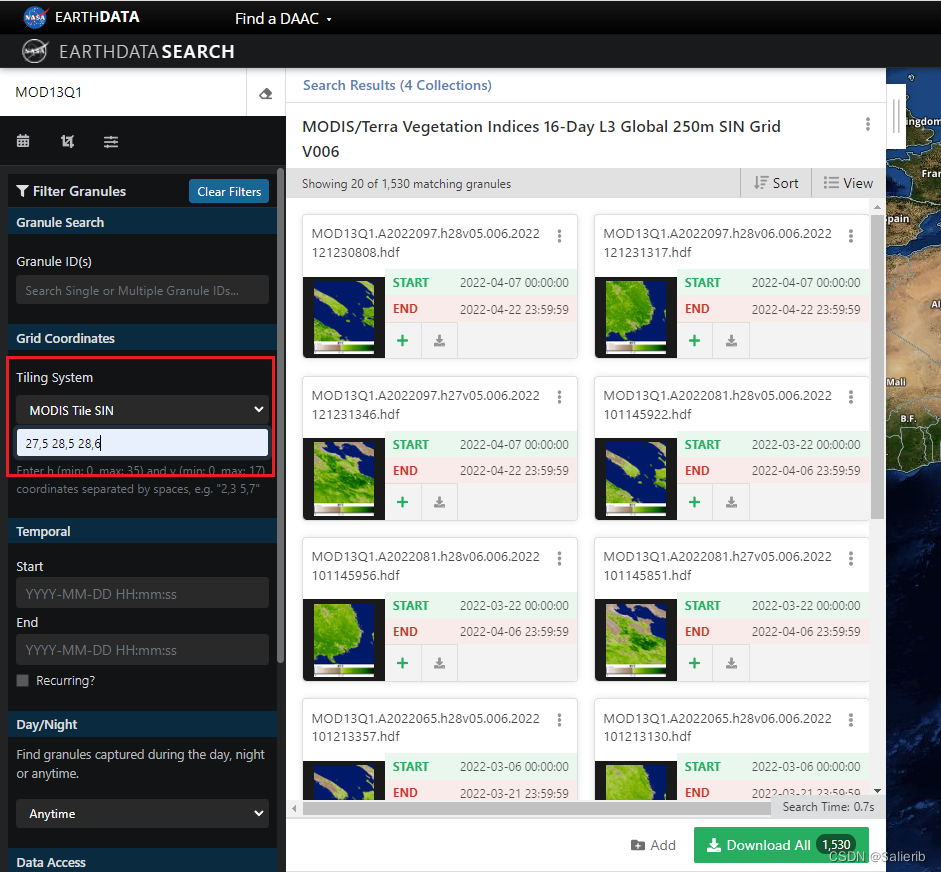The height and width of the screenshot is (872, 941).
Task: Click thumbnail of h27v05 A2022097 granule
Action: (x=344, y=478)
